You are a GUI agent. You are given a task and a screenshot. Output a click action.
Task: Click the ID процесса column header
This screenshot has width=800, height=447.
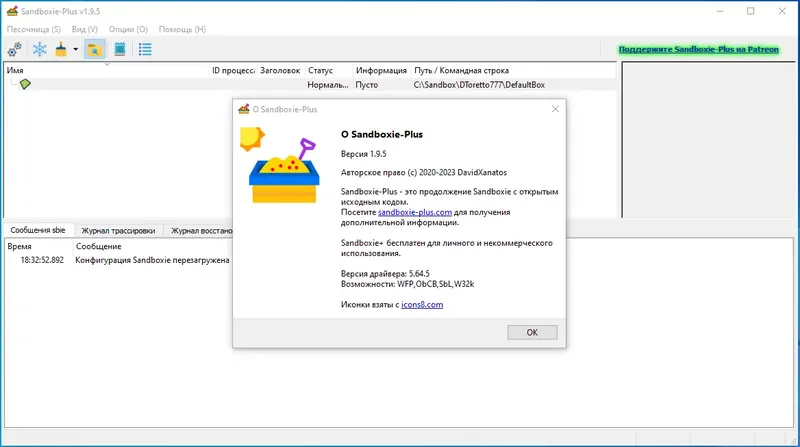point(233,70)
